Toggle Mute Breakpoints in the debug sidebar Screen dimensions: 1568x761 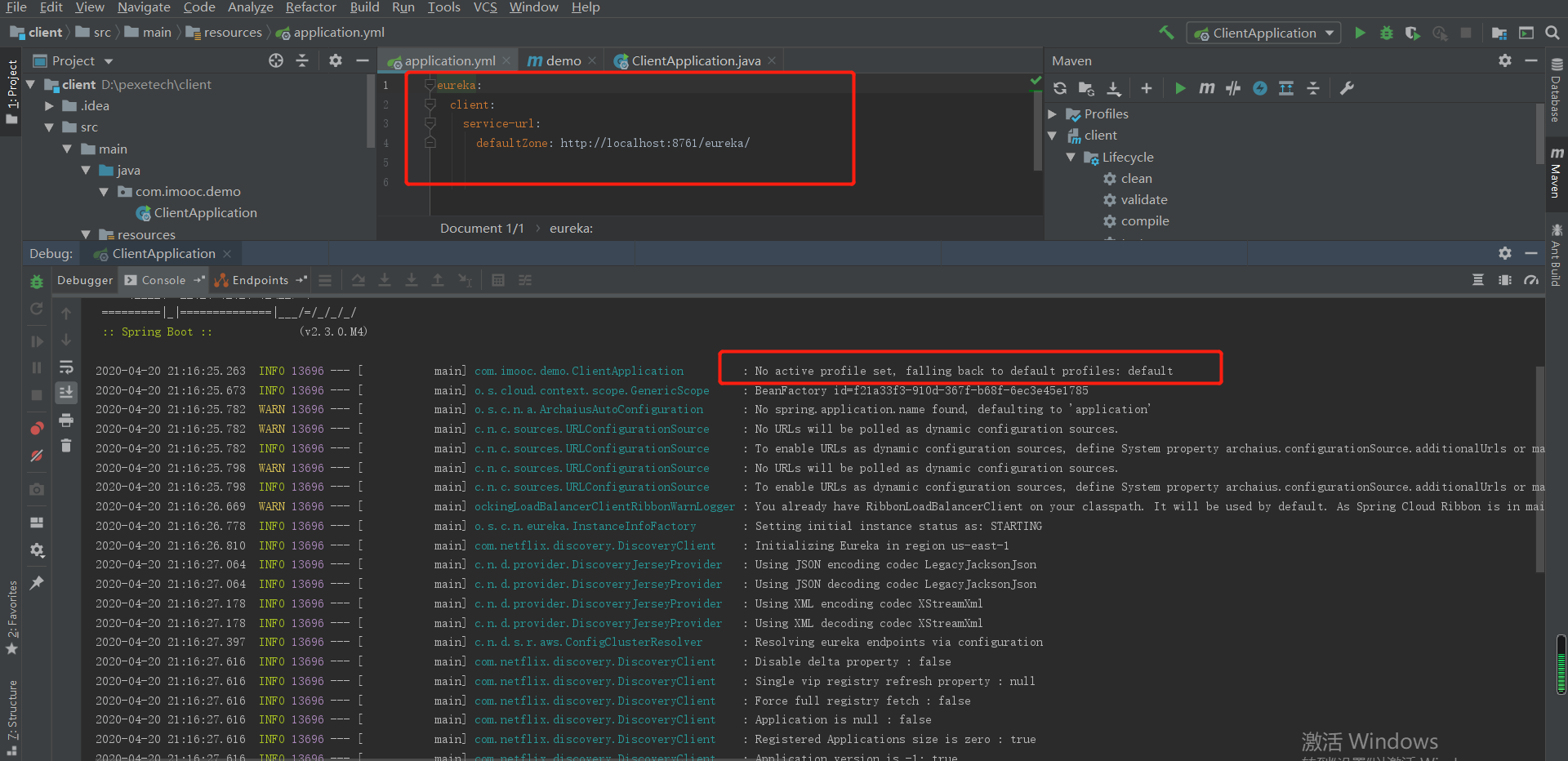[x=37, y=456]
